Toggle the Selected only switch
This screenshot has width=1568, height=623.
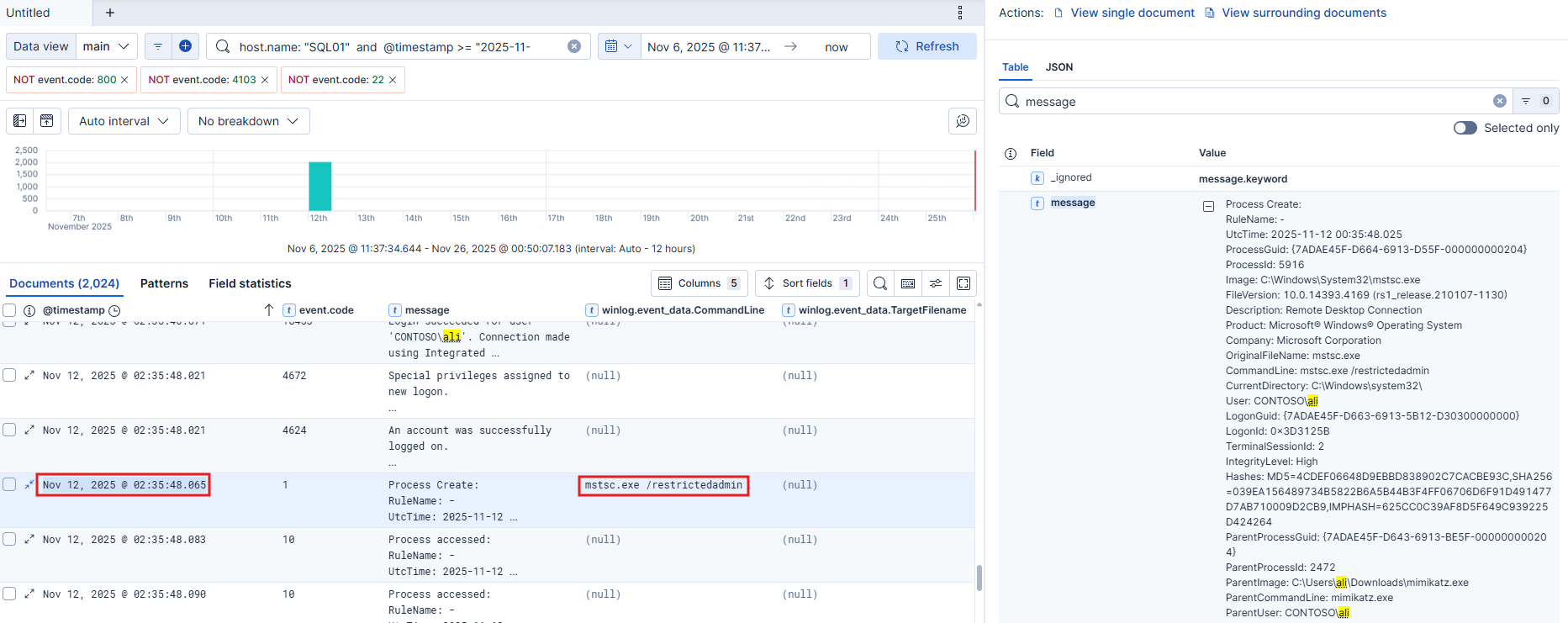[1465, 128]
